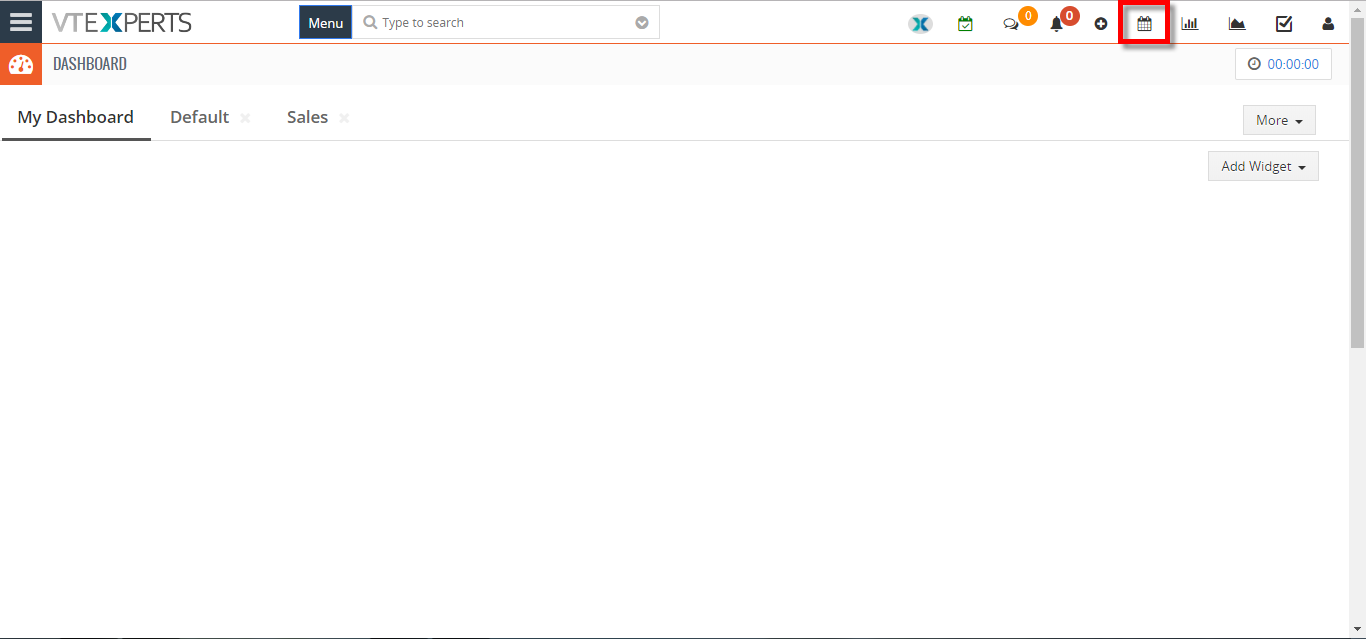Click the Menu button
Screen dimensions: 1366x639
[325, 23]
